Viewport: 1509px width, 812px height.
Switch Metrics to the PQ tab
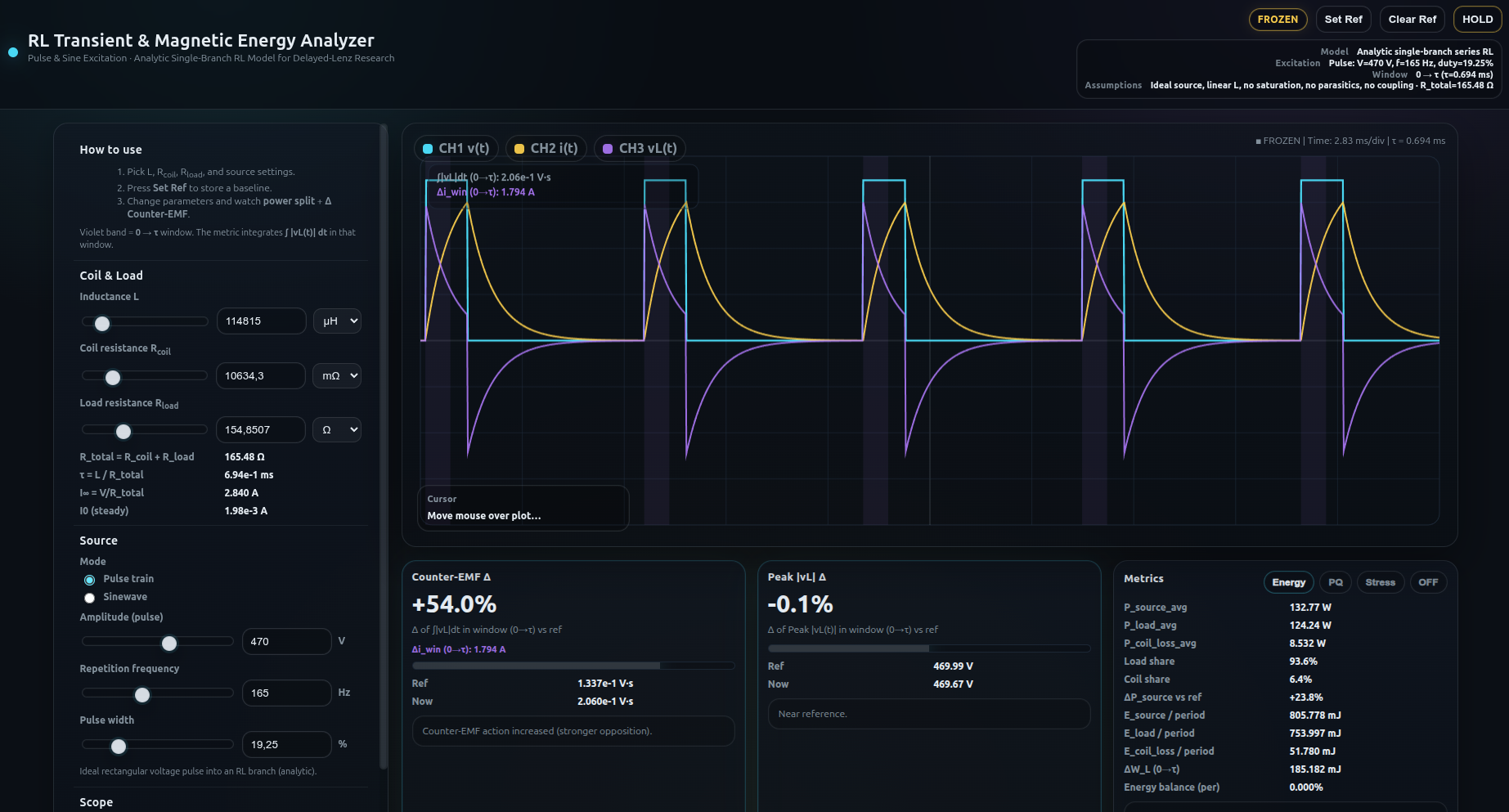1336,582
